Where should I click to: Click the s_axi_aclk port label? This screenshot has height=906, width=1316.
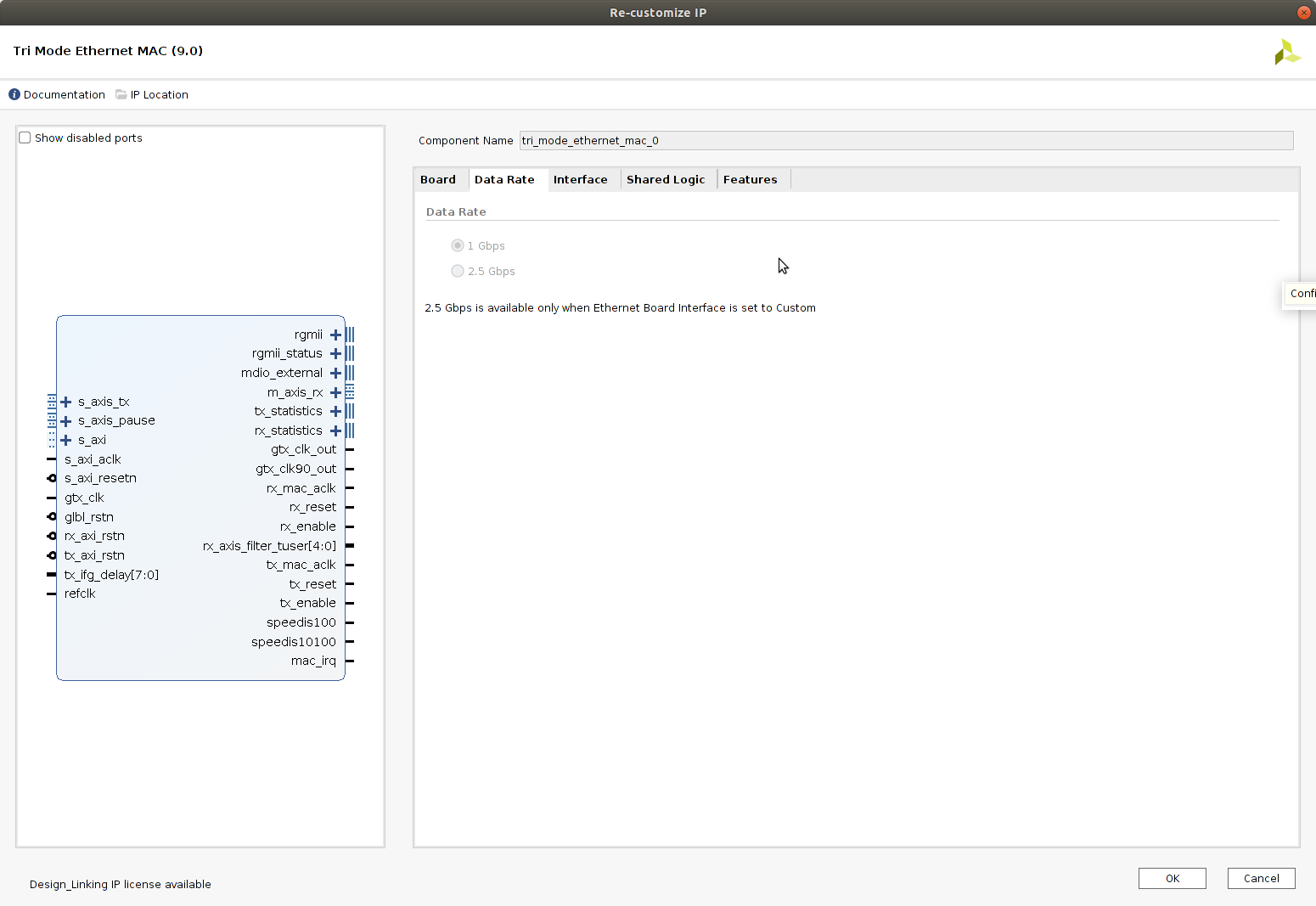(93, 459)
